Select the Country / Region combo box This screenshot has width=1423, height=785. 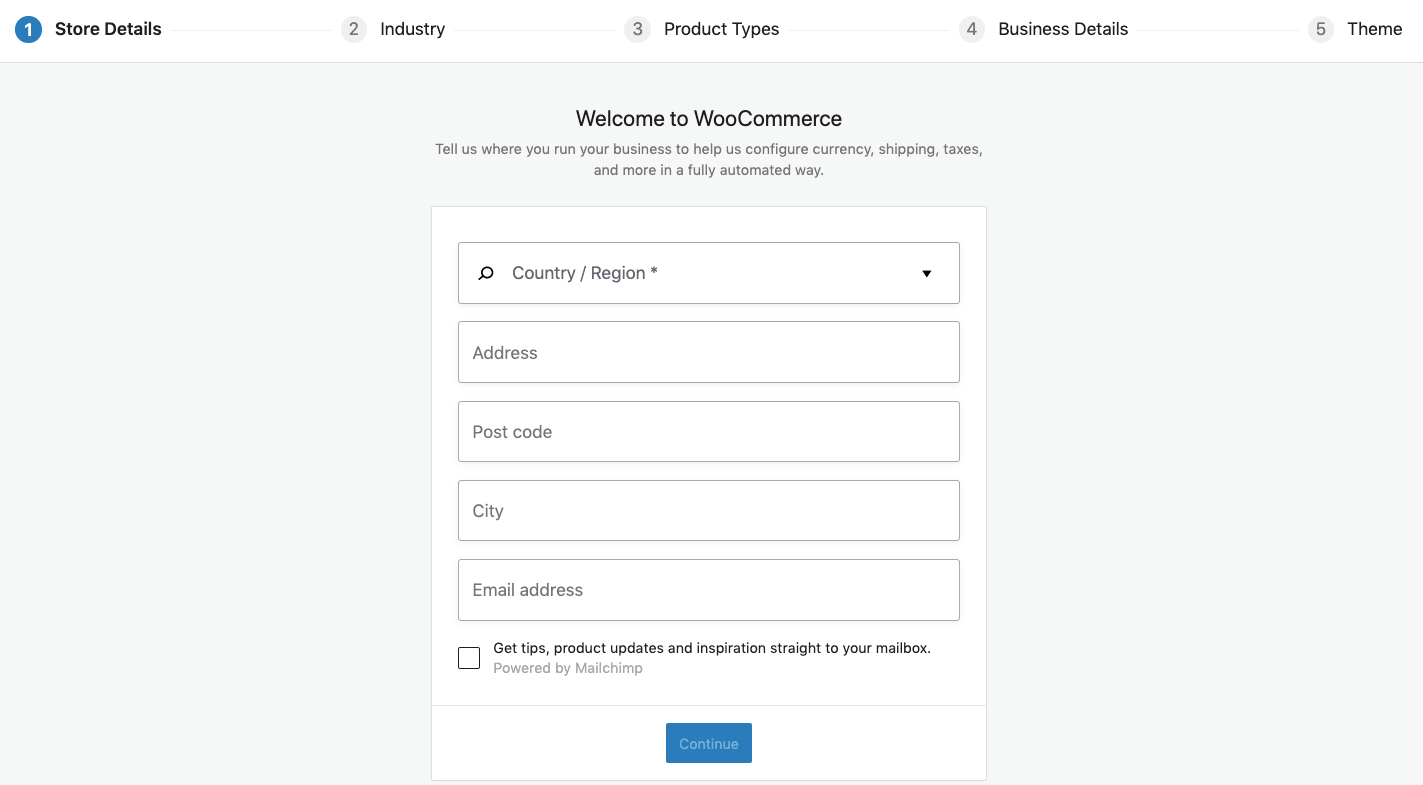pos(709,273)
